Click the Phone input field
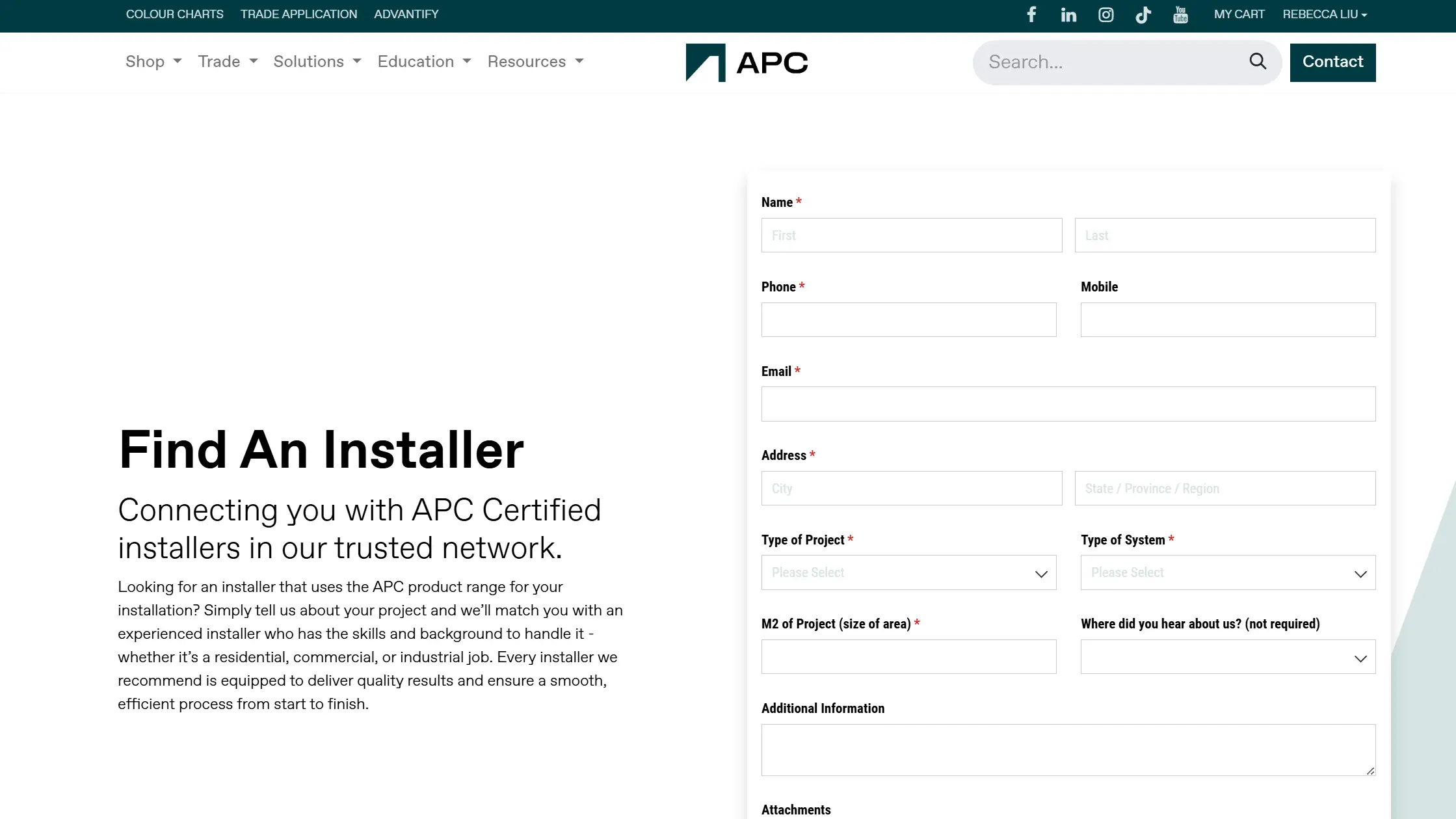Image resolution: width=1456 pixels, height=819 pixels. tap(908, 319)
